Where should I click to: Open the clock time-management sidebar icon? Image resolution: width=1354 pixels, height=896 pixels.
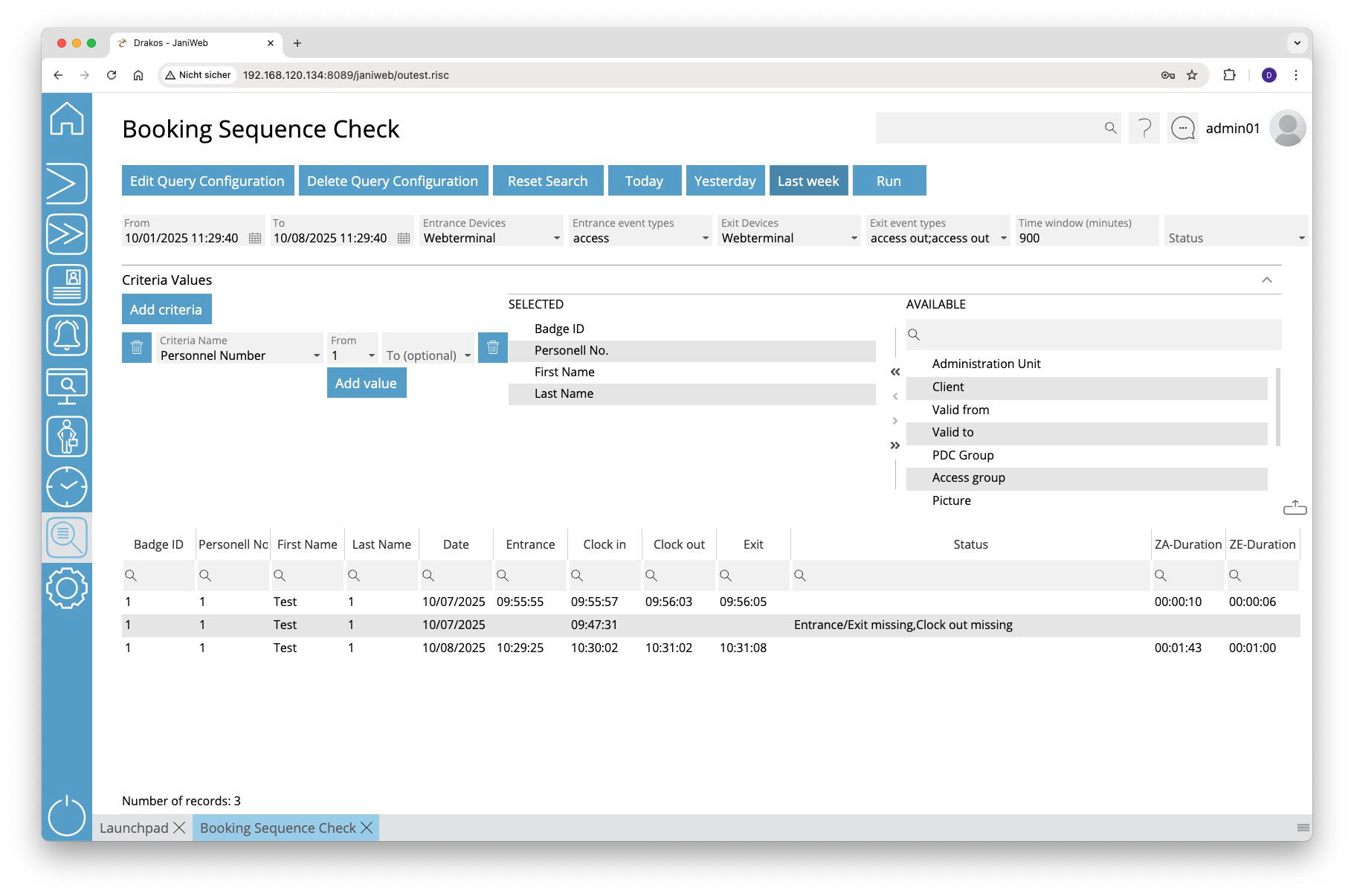click(x=67, y=487)
